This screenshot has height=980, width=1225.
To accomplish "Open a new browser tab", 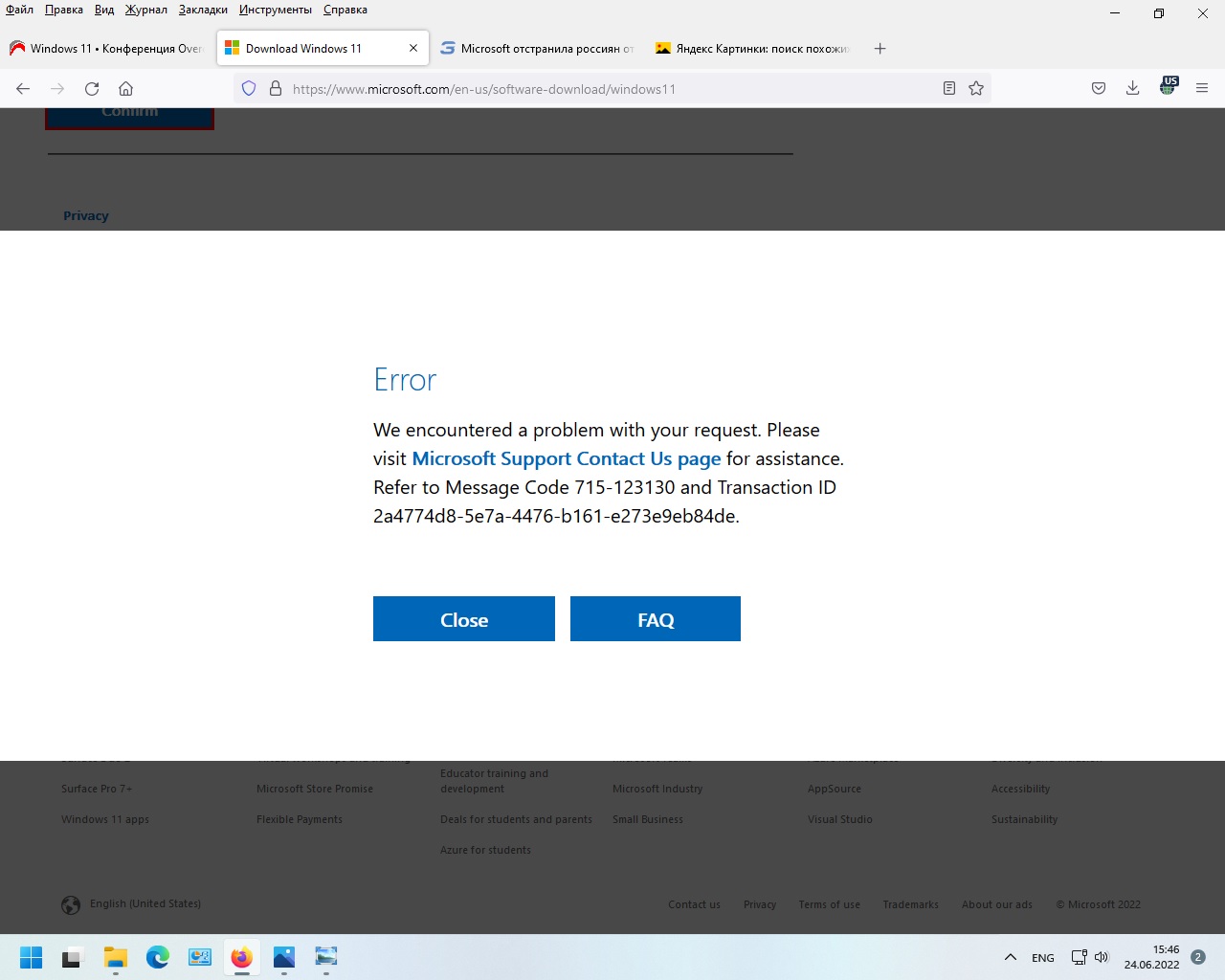I will click(880, 49).
